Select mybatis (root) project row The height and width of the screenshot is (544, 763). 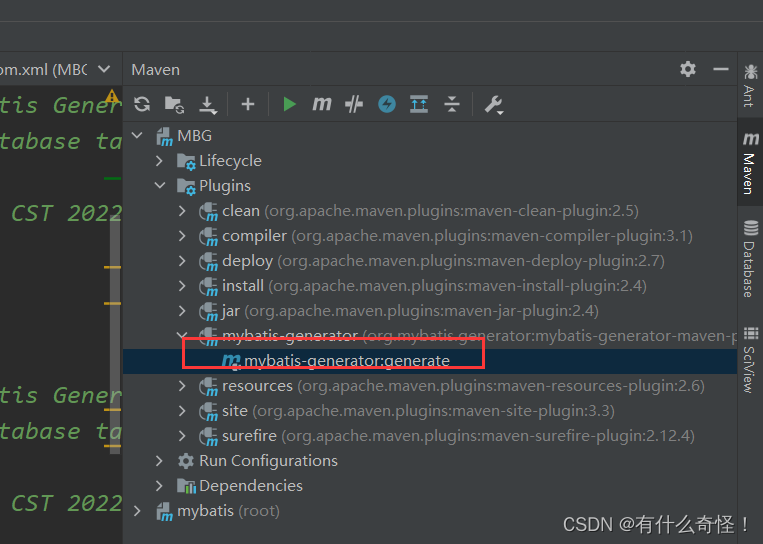(x=430, y=511)
